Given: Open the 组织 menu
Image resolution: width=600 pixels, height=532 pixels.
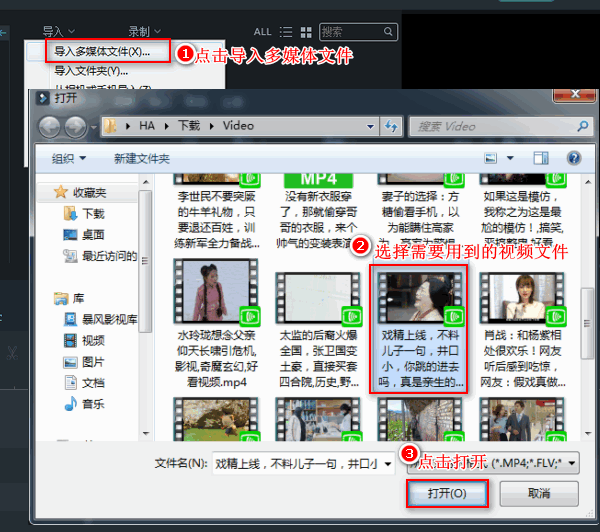Looking at the screenshot, I should tap(69, 158).
